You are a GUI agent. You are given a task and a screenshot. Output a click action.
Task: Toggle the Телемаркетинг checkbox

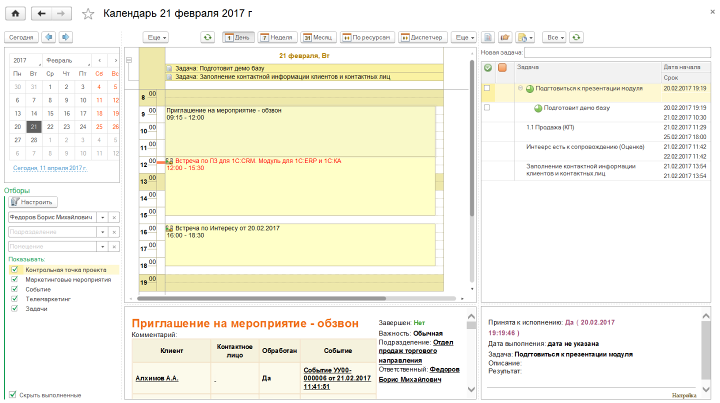[14, 299]
